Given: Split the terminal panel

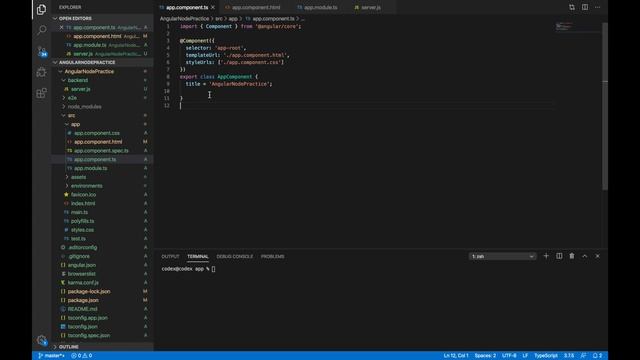Looking at the screenshot, I should (x=559, y=256).
